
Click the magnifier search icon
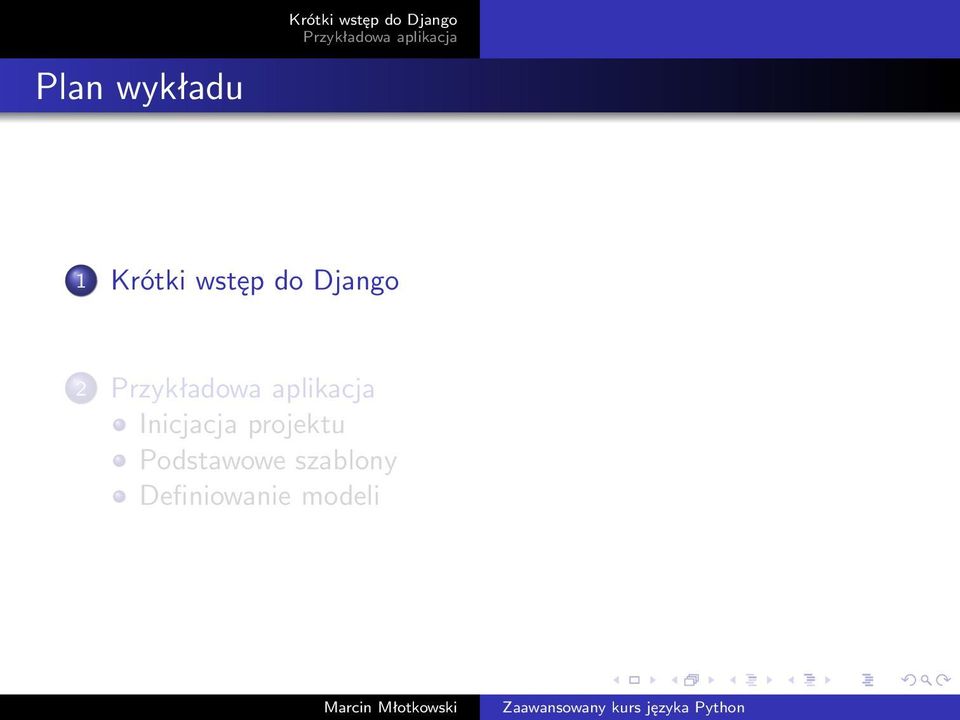[926, 681]
